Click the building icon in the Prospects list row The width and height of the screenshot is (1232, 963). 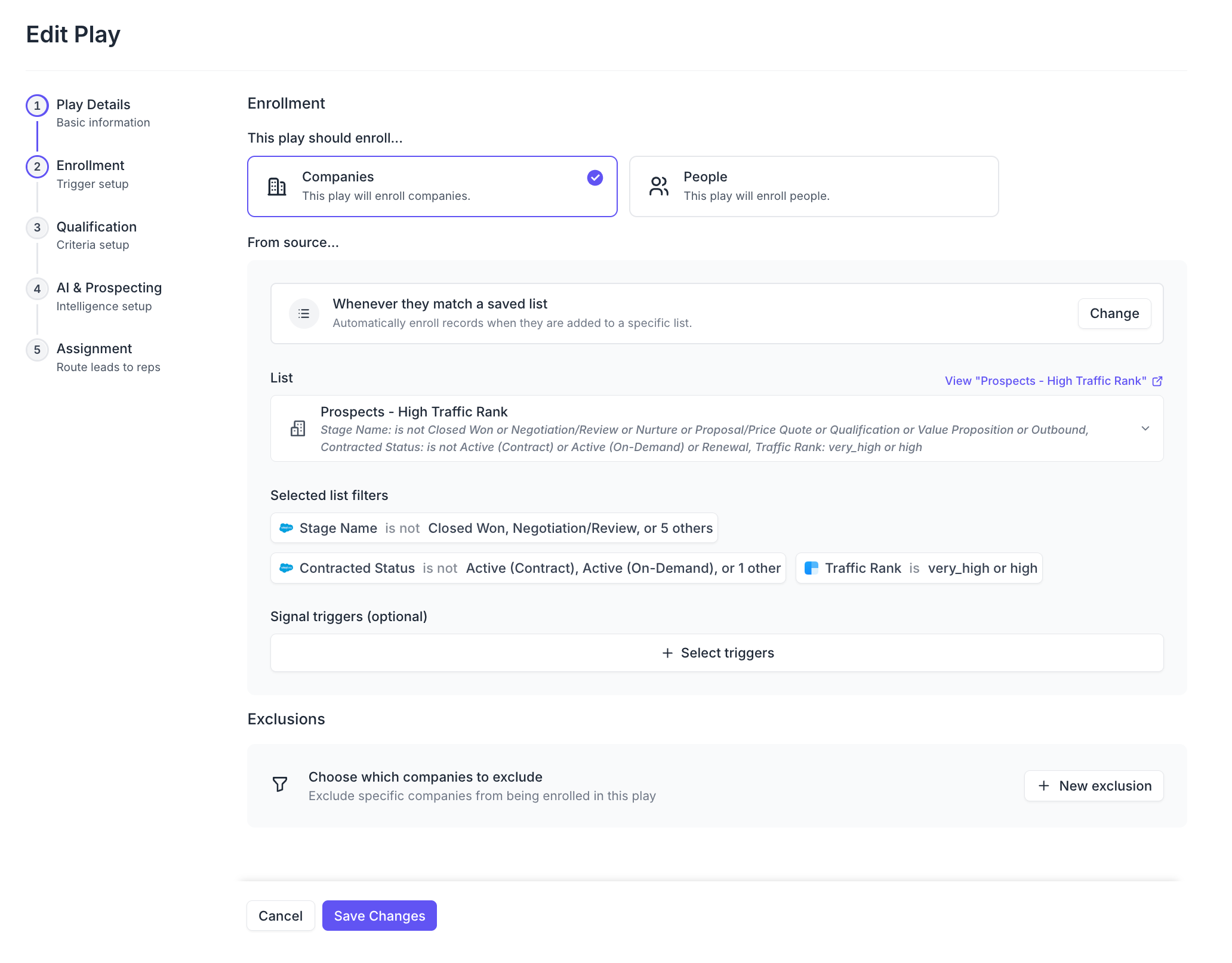[298, 428]
